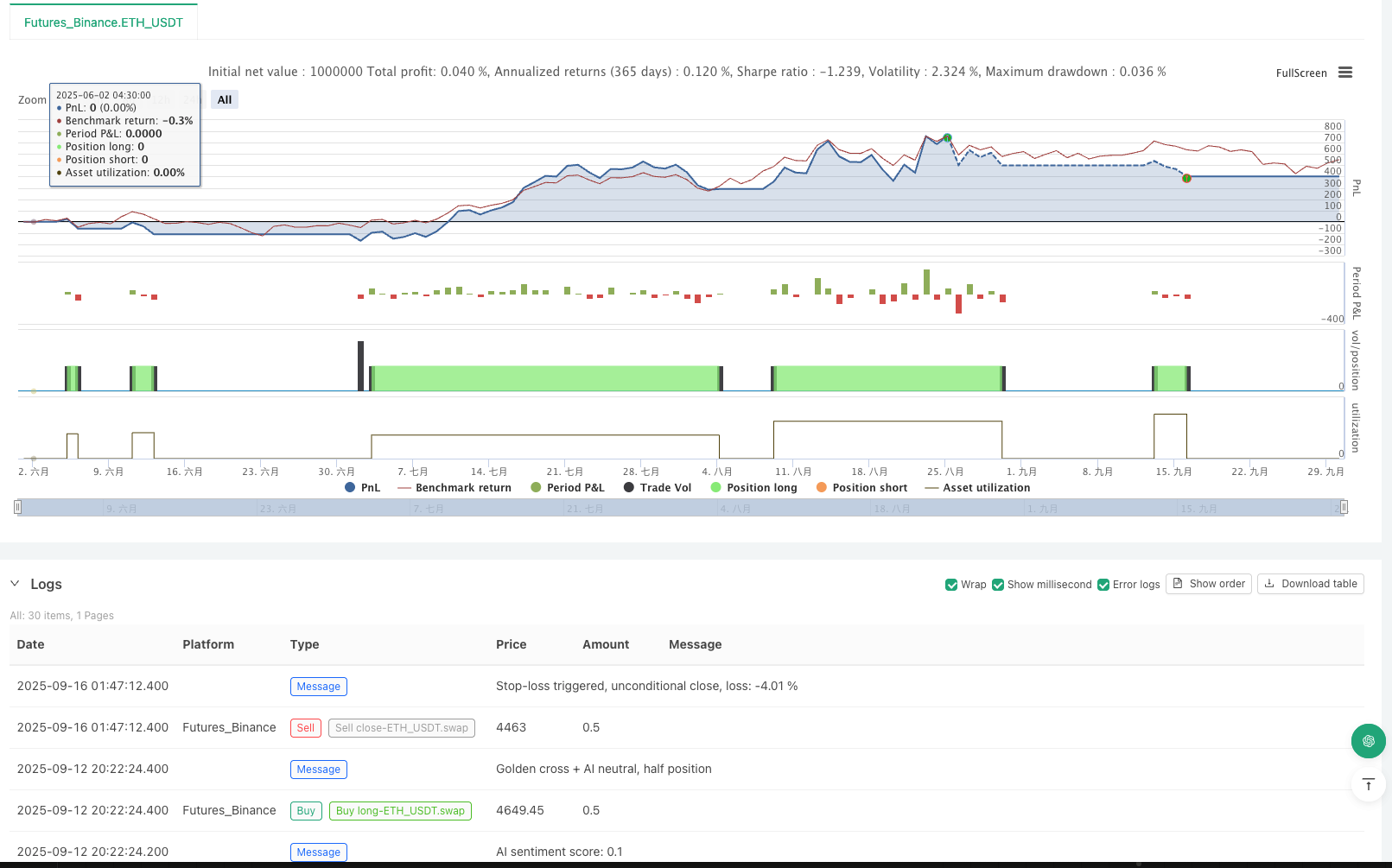Screen dimensions: 1392x868
Task: Click the back-to-top arrow icon
Action: pyautogui.click(x=1368, y=784)
